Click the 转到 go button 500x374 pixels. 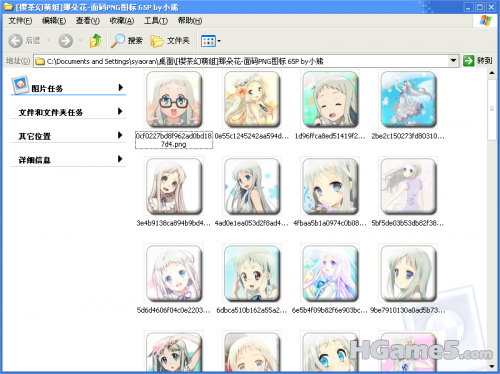click(477, 61)
